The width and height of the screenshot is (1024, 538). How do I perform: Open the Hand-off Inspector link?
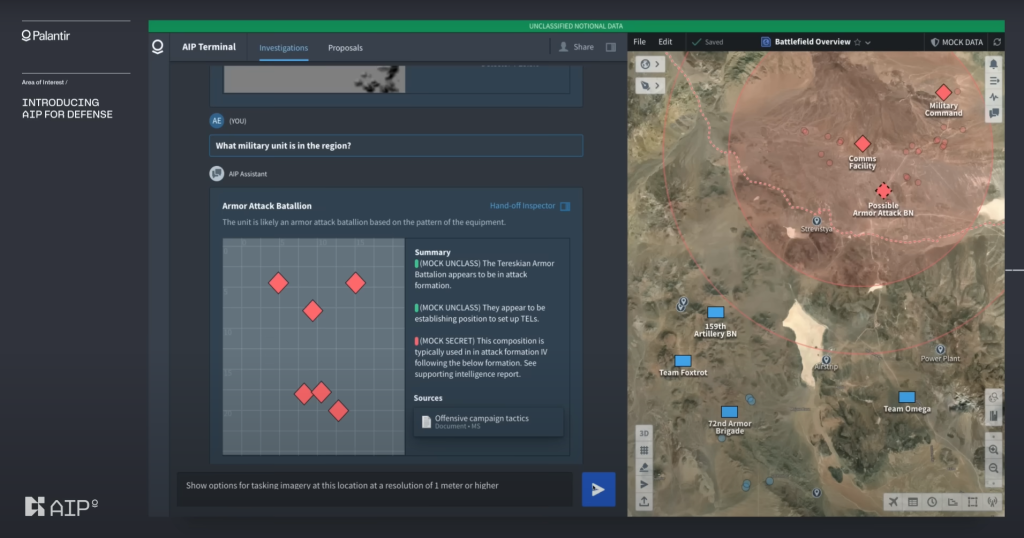point(522,206)
